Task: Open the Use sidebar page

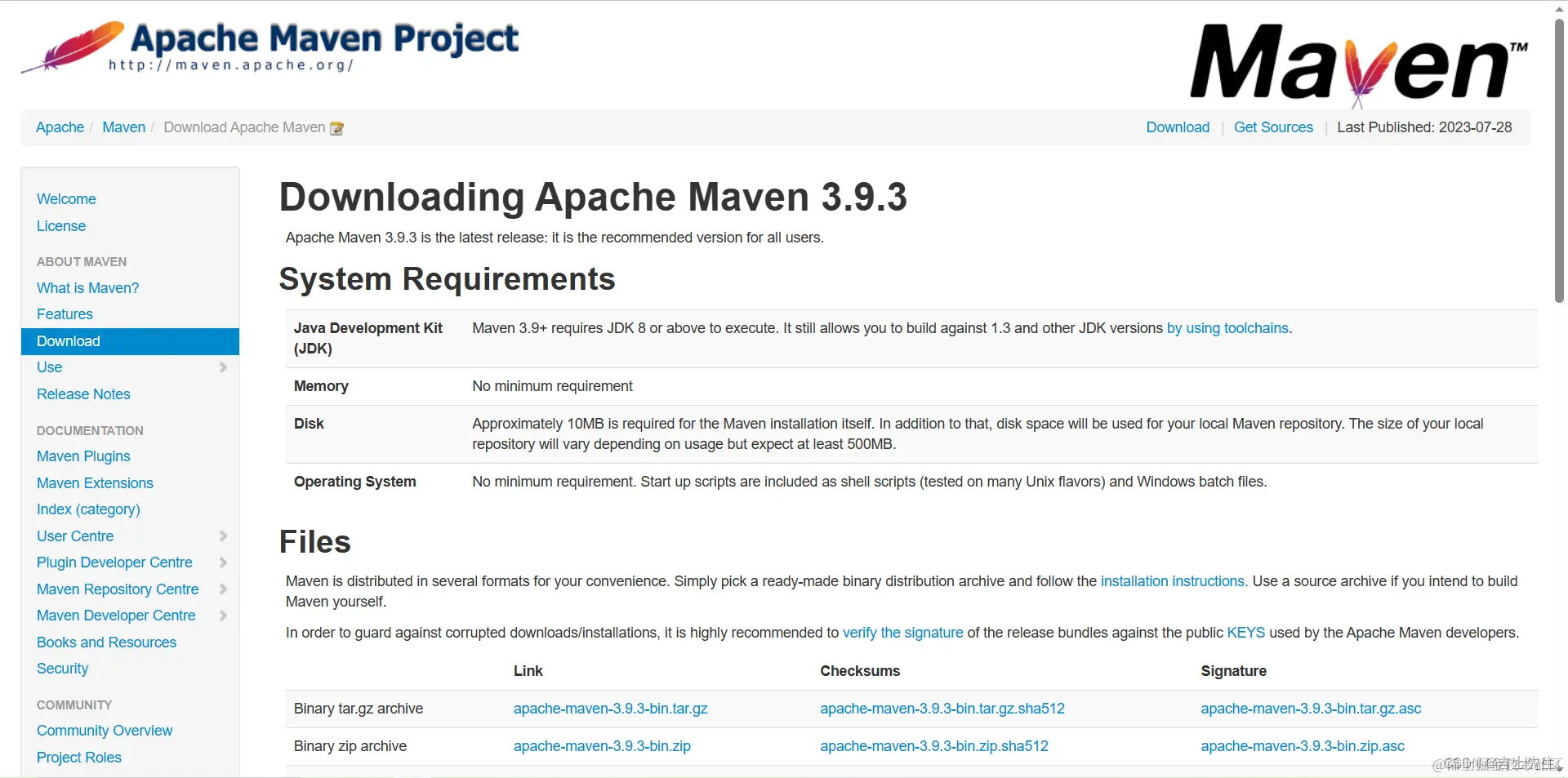Action: click(49, 367)
